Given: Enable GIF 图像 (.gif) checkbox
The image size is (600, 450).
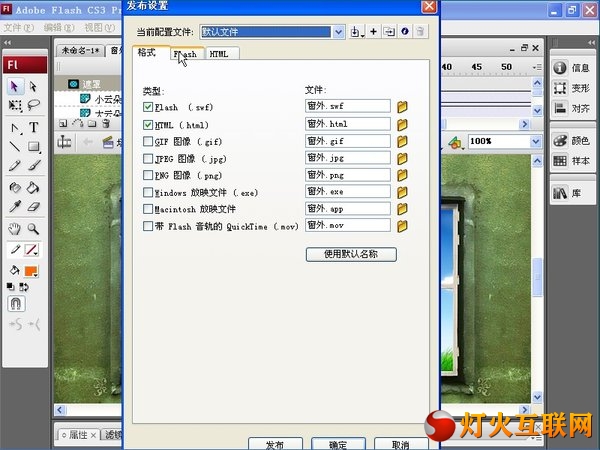Looking at the screenshot, I should [148, 142].
